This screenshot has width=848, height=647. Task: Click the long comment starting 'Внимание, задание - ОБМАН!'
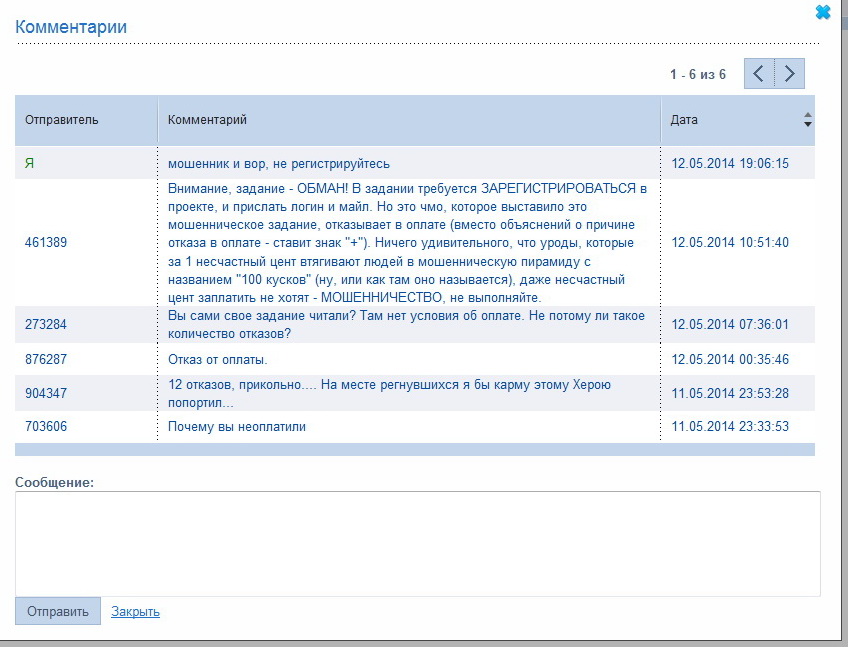tap(407, 243)
